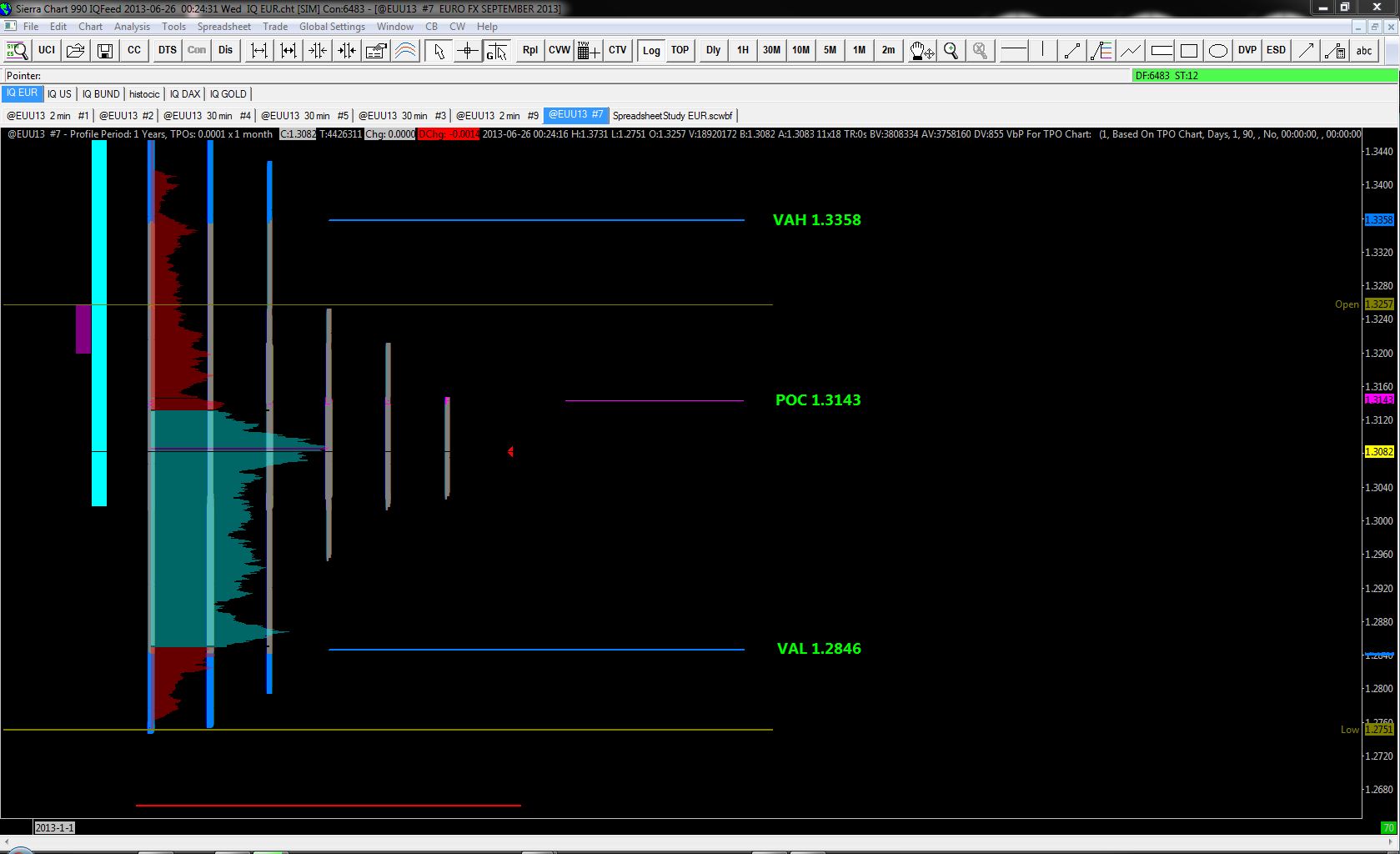1400x854 pixels.
Task: Open the @EUU13 2 min #1 chart tab
Action: 48,116
